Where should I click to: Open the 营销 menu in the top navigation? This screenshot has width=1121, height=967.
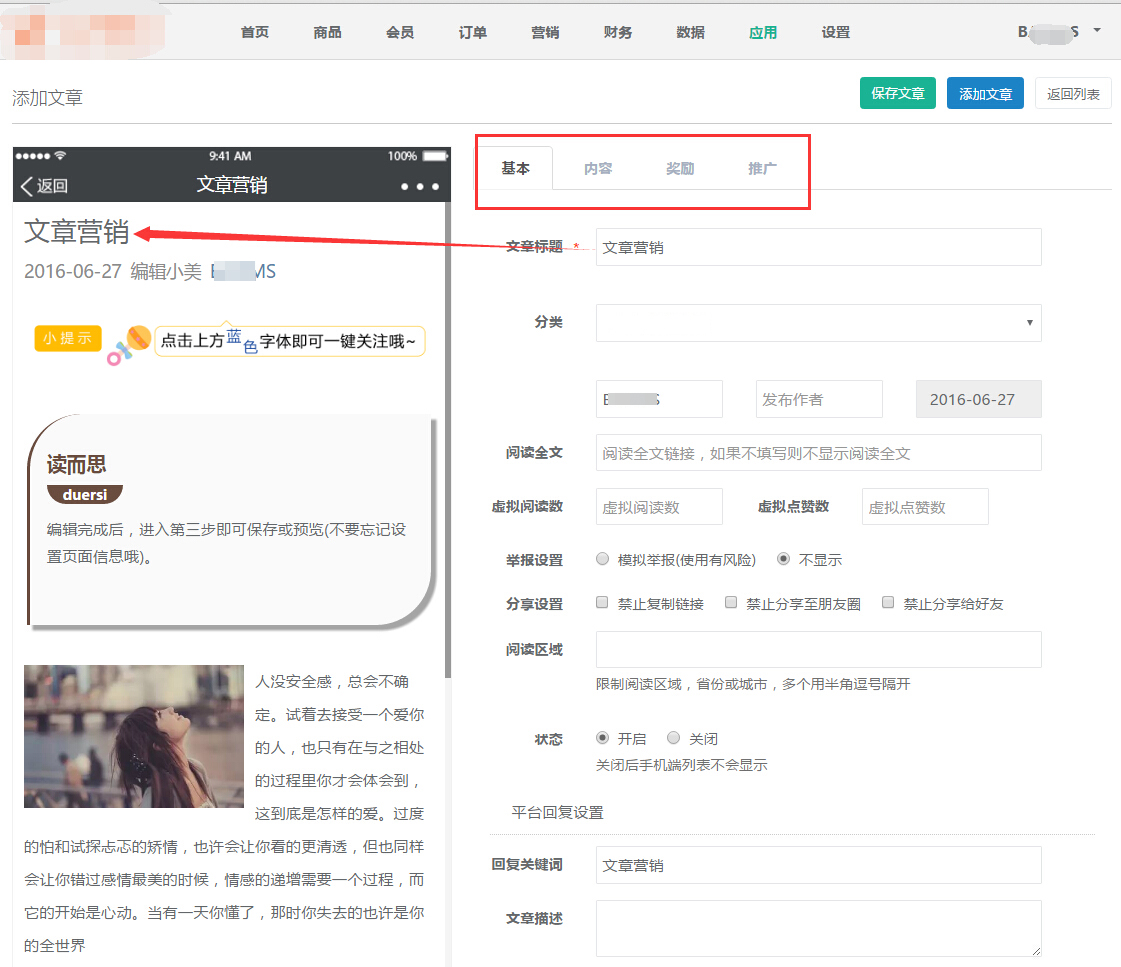[545, 32]
